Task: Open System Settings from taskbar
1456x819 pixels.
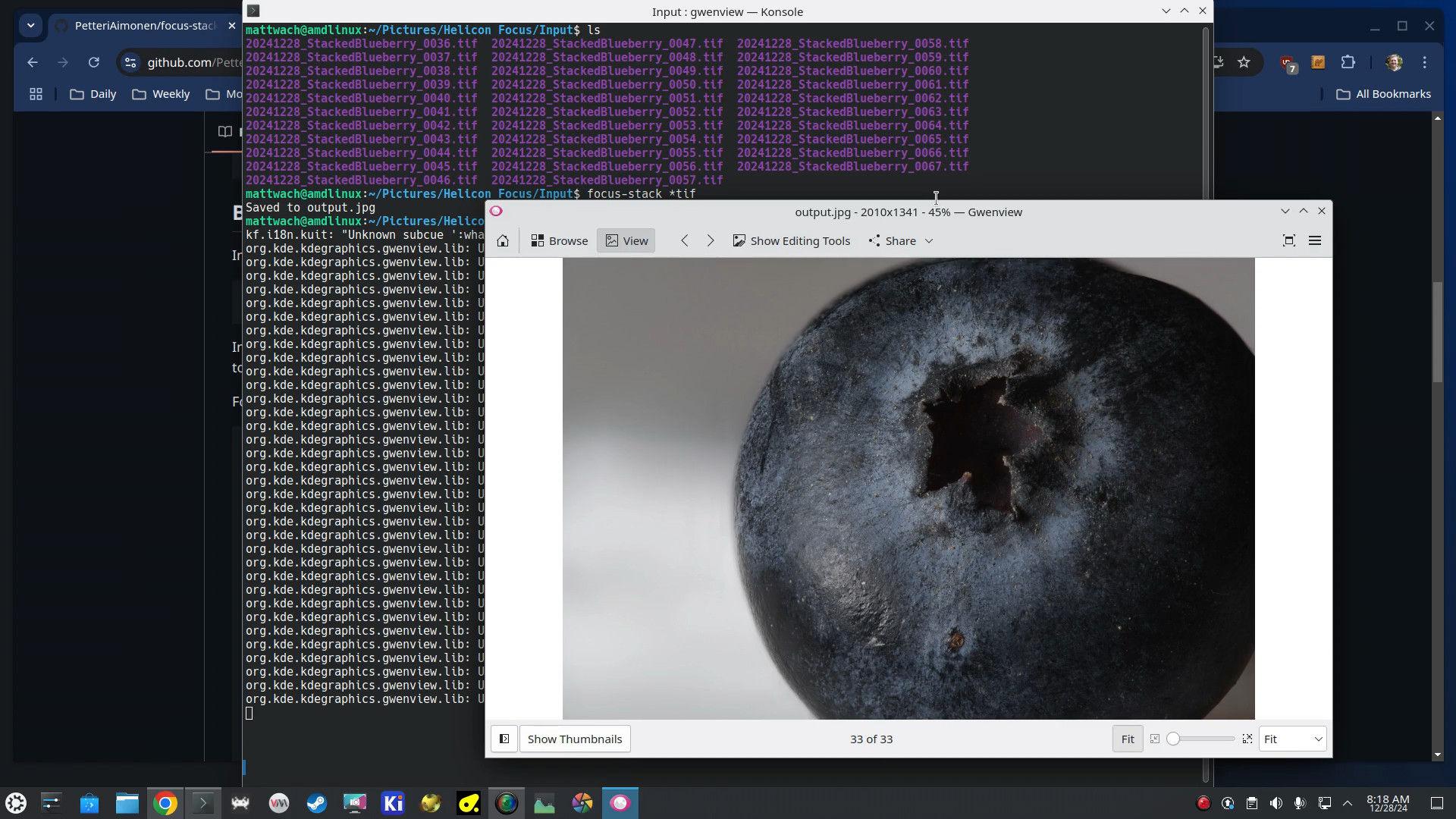Action: coord(51,803)
